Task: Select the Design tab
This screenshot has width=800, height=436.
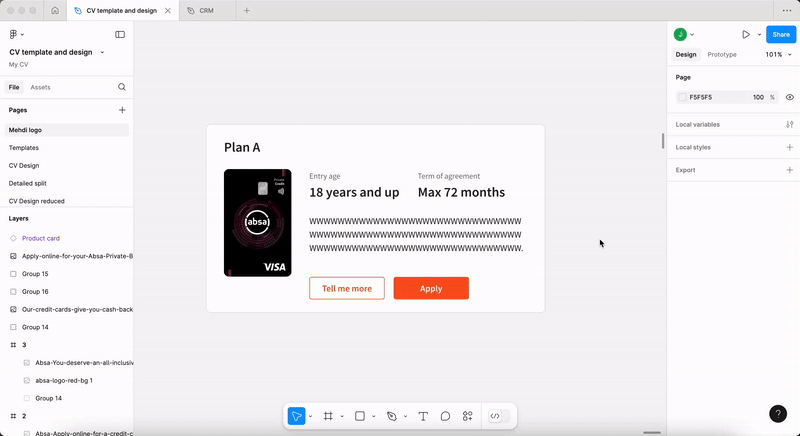Action: point(686,55)
